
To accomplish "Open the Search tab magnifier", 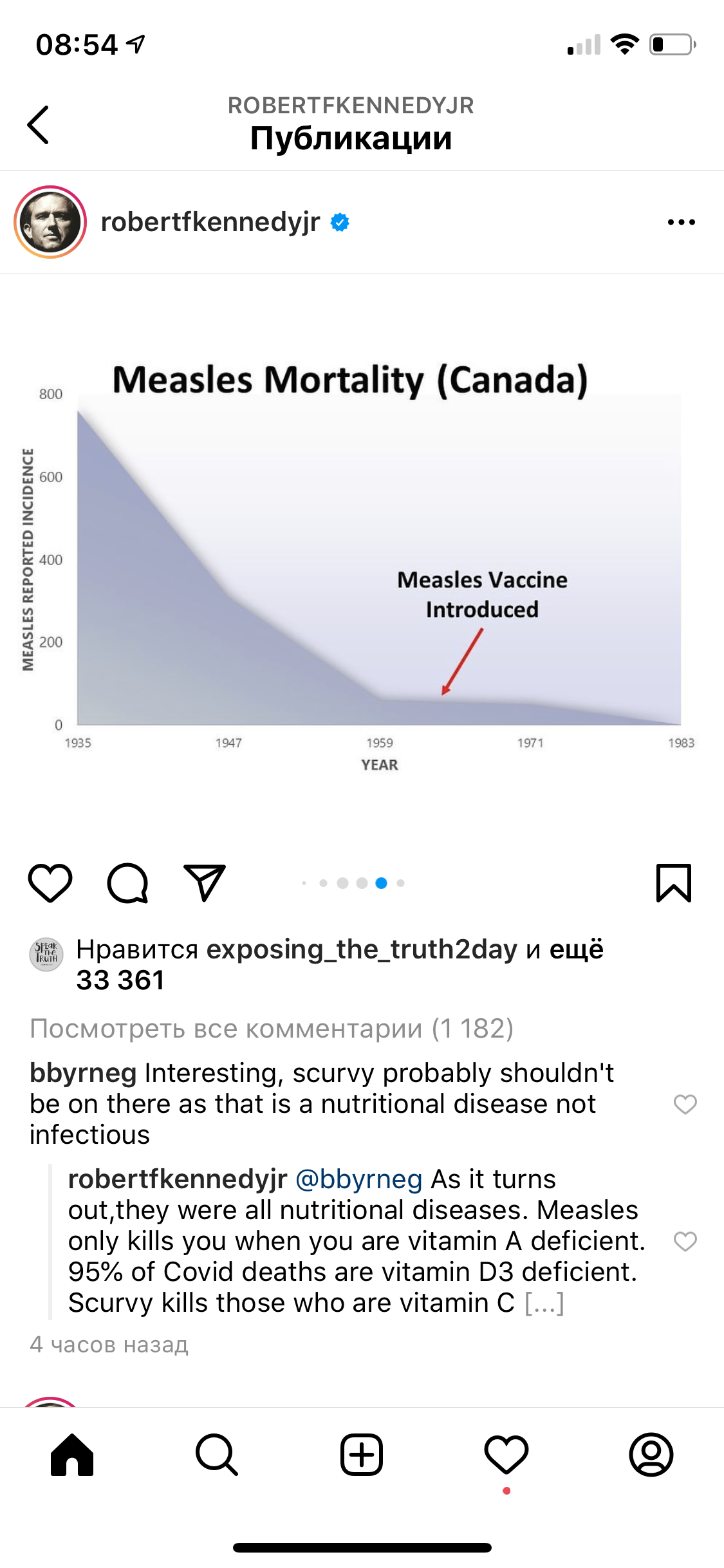I will pyautogui.click(x=217, y=1455).
